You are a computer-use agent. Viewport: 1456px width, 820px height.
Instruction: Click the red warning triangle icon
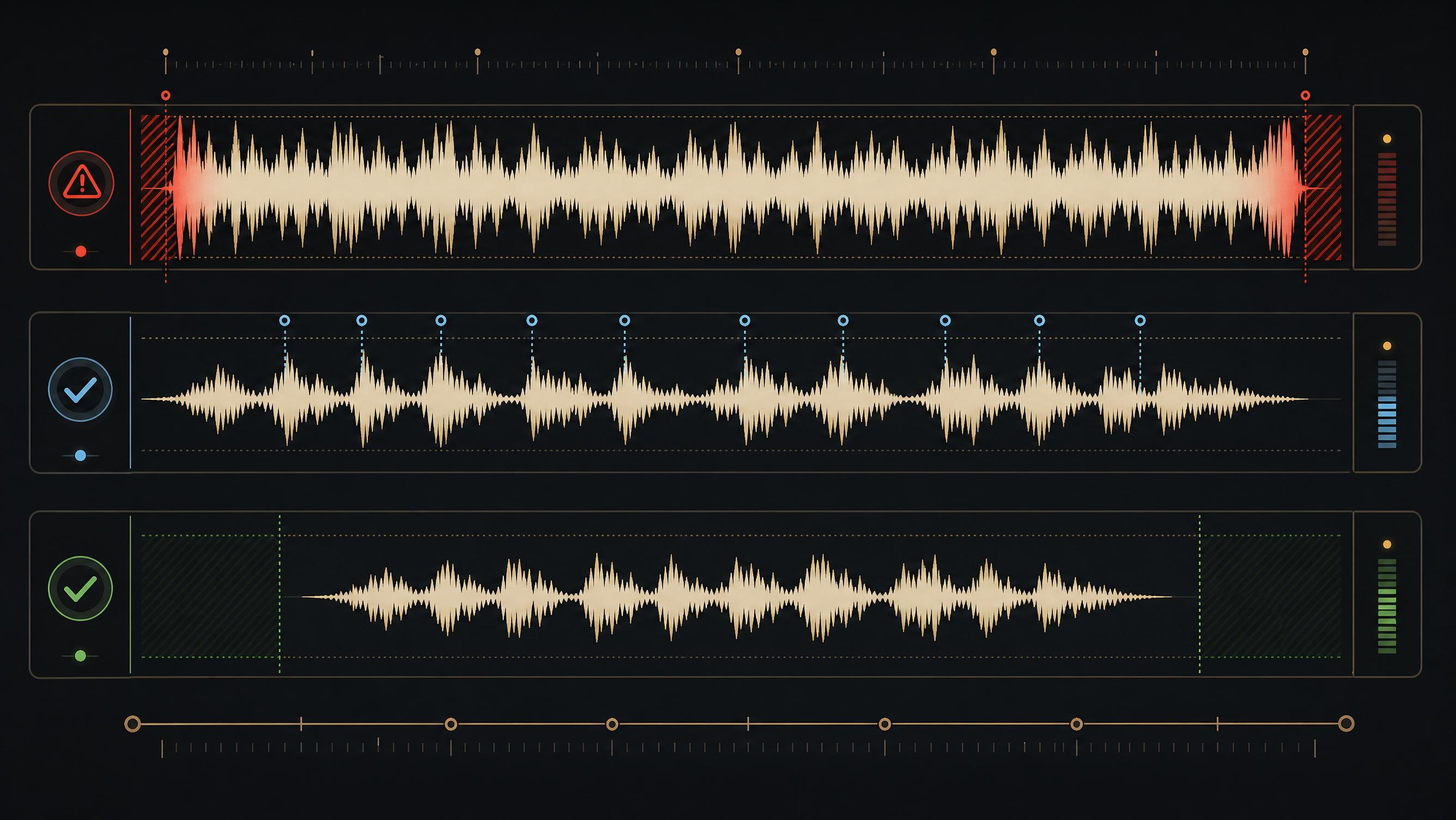tap(81, 183)
